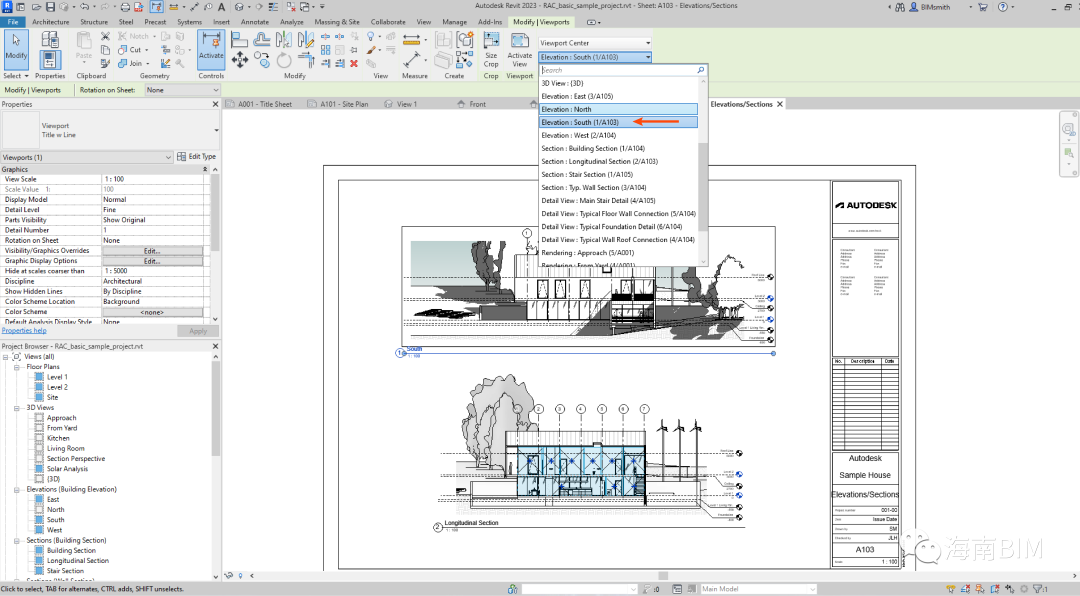Open the Main Model design options dropdown

[758, 589]
